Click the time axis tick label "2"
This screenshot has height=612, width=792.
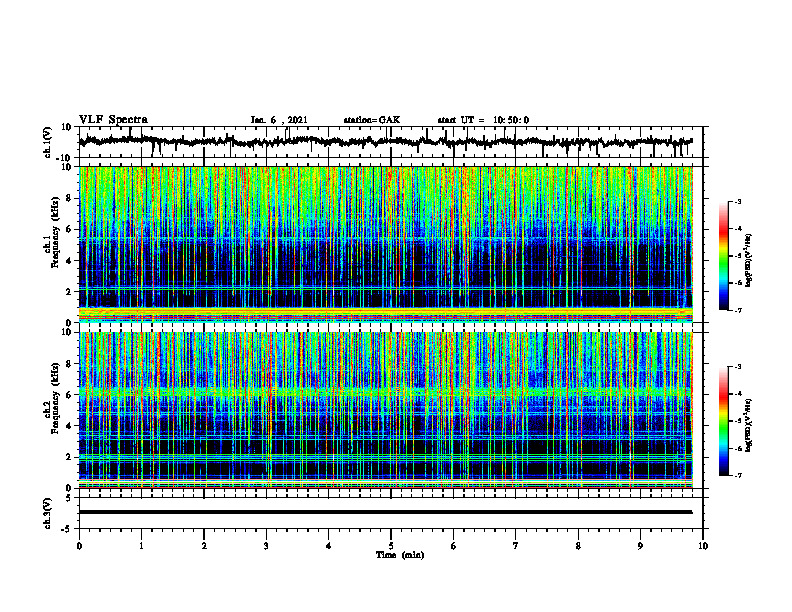pos(204,546)
